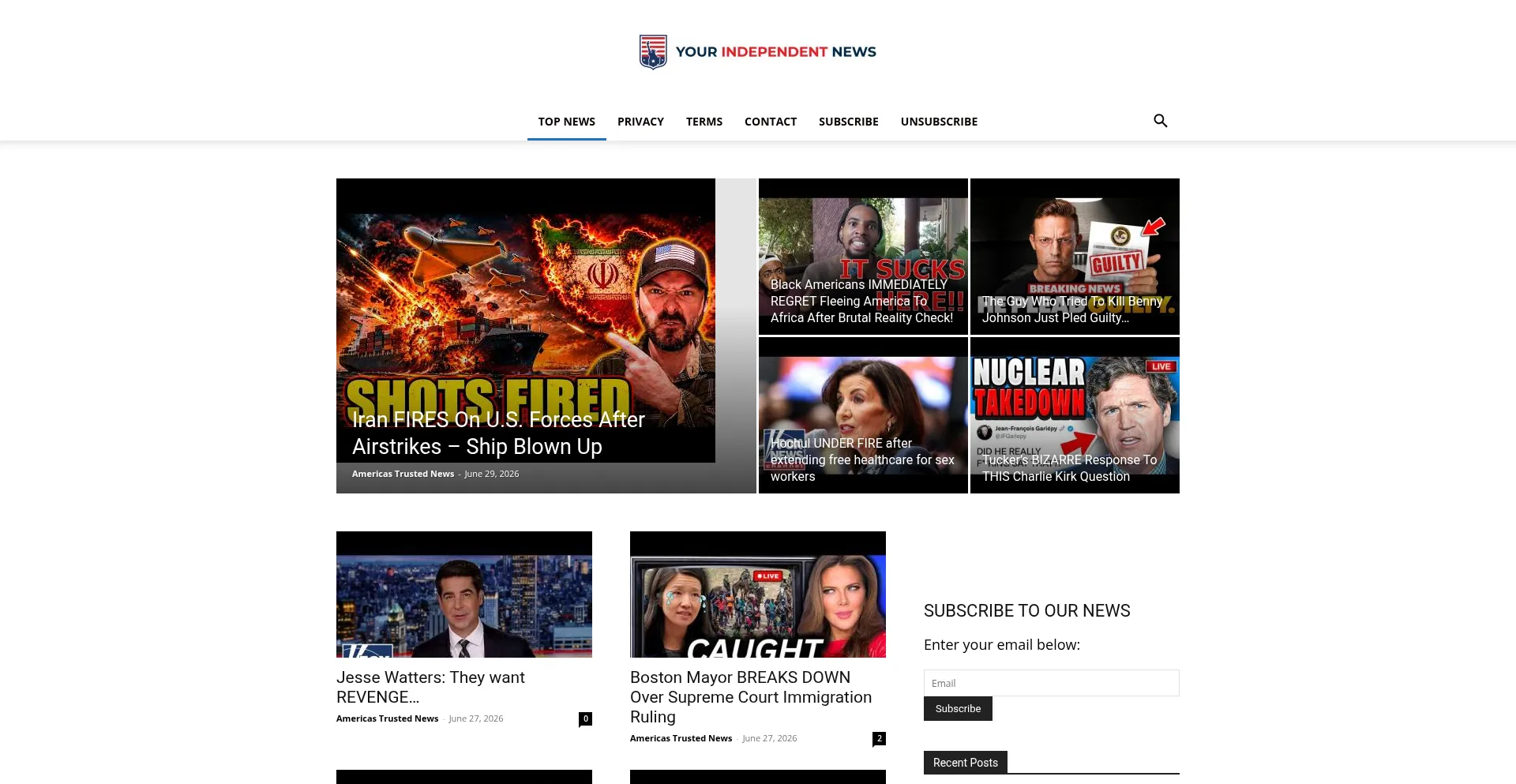This screenshot has width=1516, height=784.
Task: Focus the Email input field
Action: pos(1052,683)
